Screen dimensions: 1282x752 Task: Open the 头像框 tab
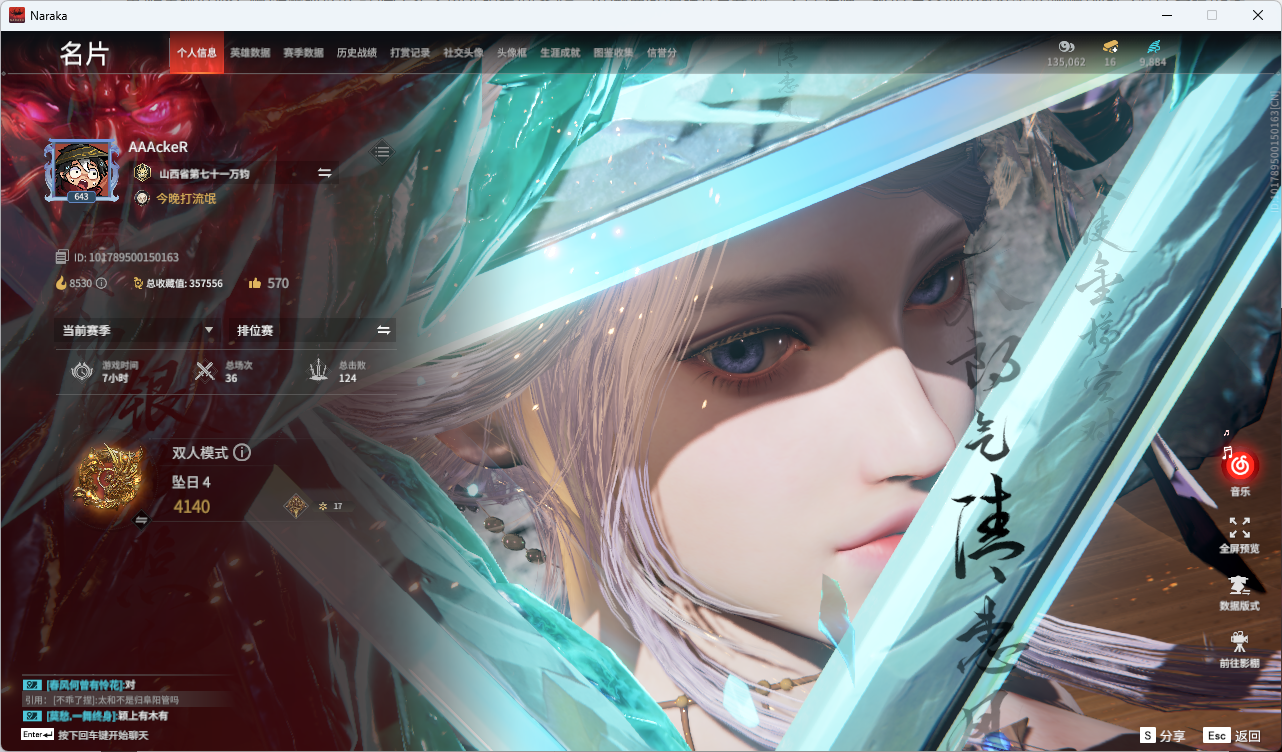point(512,53)
